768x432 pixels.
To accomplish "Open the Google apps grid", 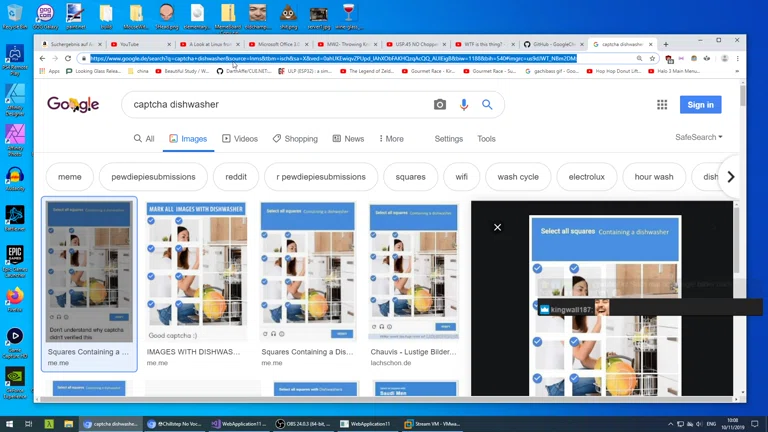I will click(x=662, y=105).
